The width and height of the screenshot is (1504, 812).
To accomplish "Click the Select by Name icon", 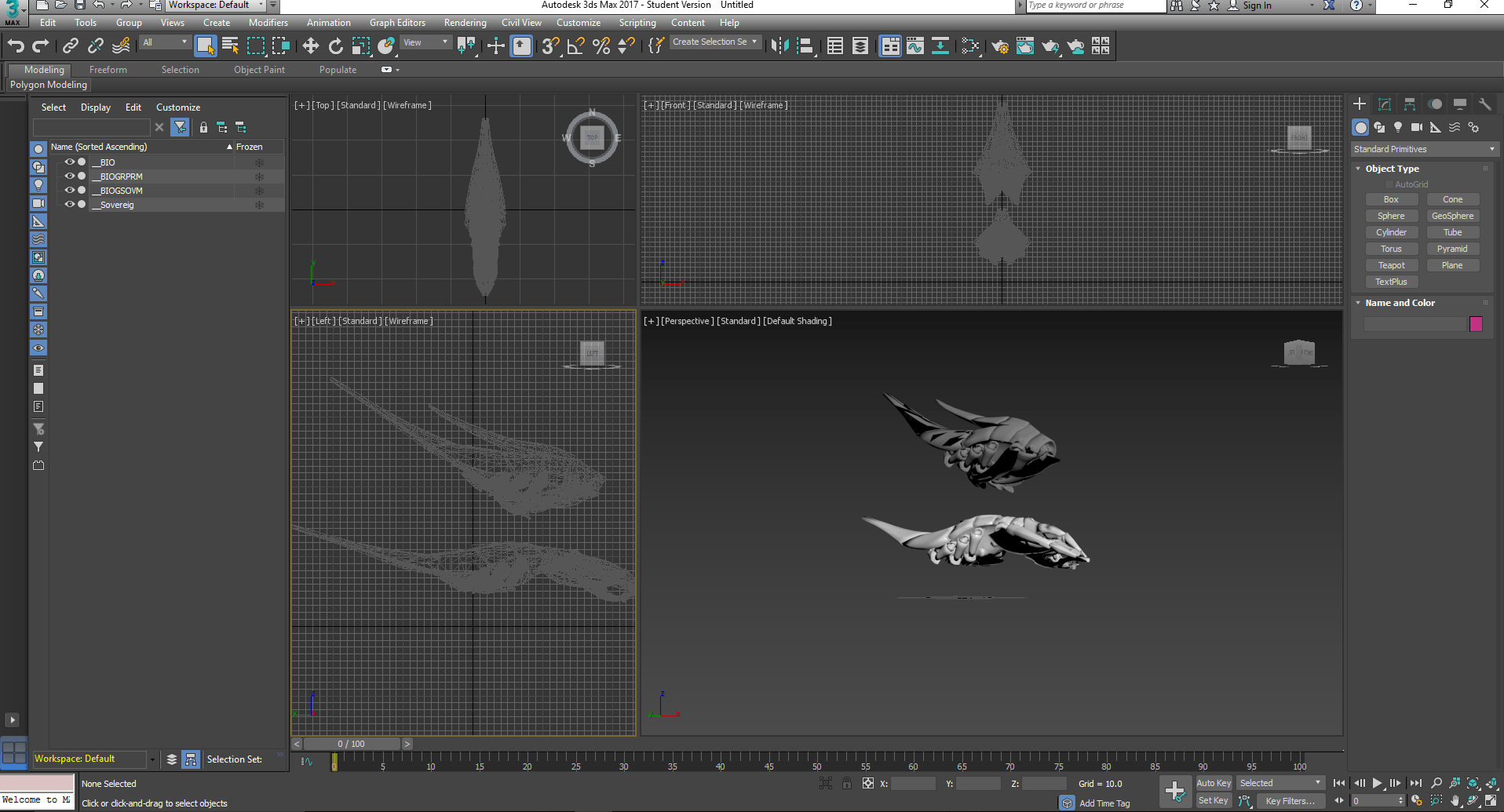I will pyautogui.click(x=230, y=46).
